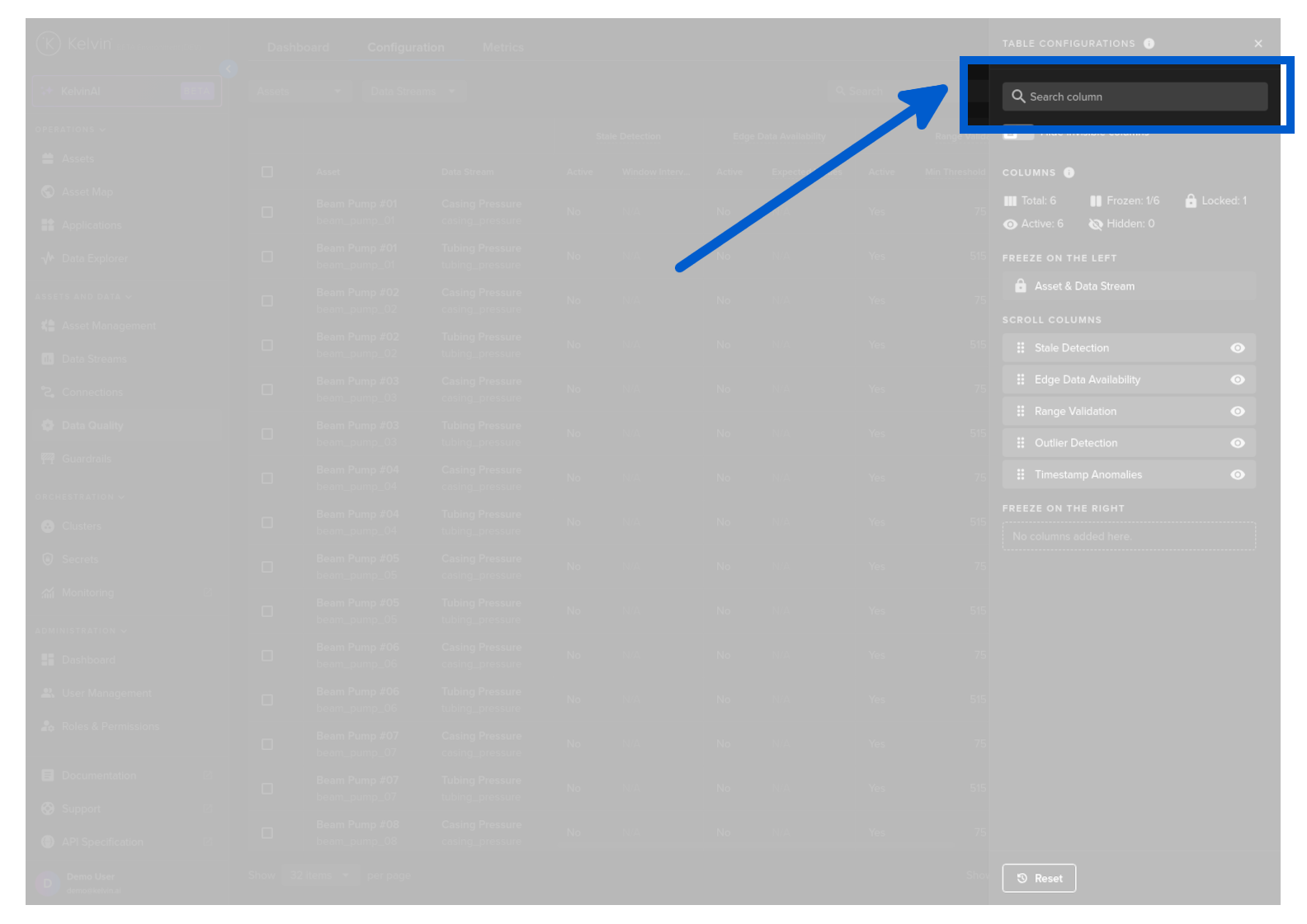Screen dimensions: 1307x924
Task: Check the box for Beam Pump #01 Casing Pressure
Action: click(267, 212)
